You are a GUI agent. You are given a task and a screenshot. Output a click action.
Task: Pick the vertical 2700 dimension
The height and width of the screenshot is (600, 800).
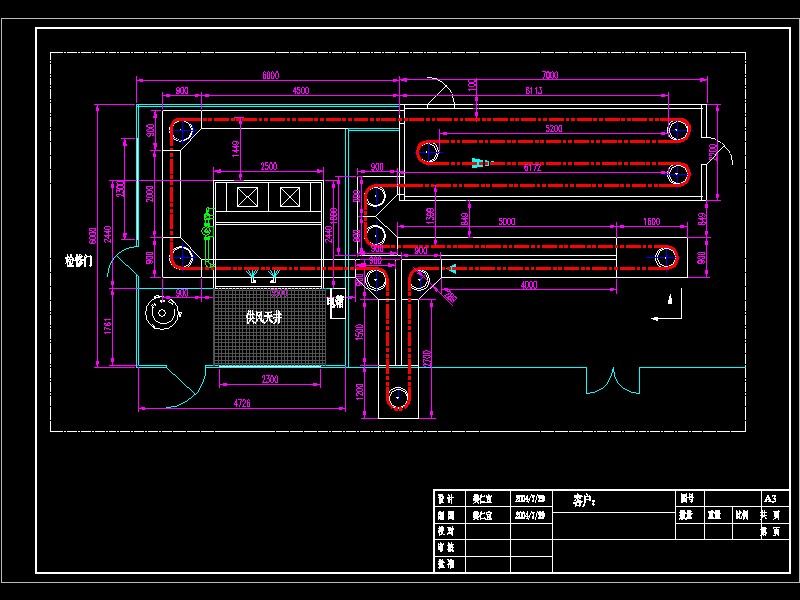pos(427,358)
